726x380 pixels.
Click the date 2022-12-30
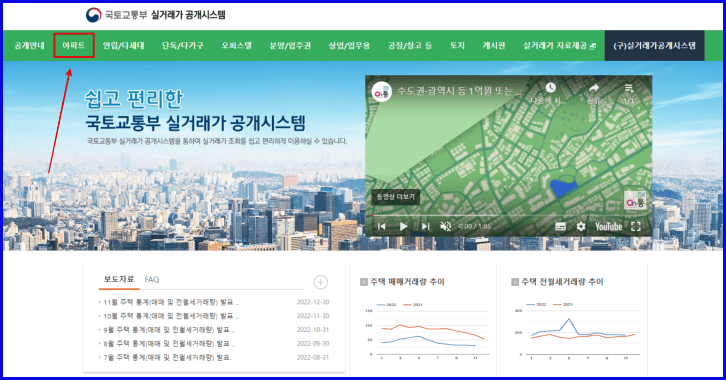coord(313,302)
